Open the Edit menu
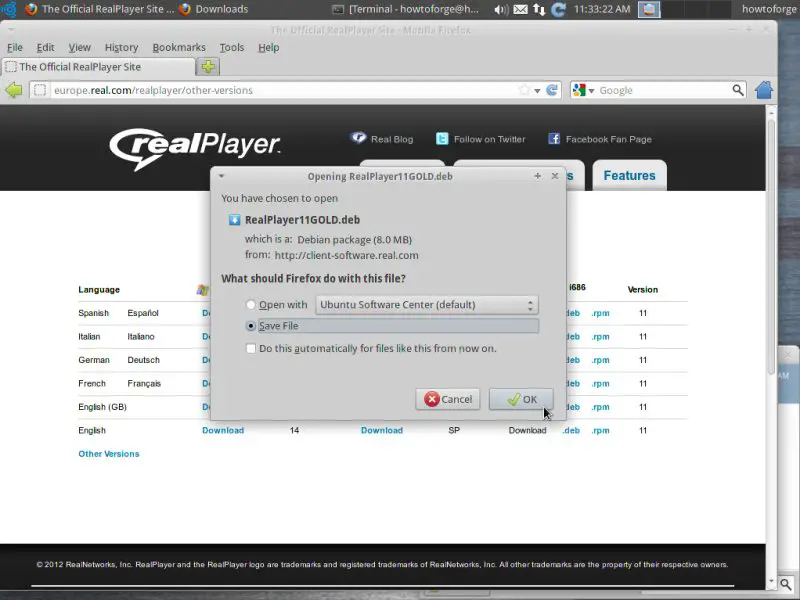 coord(45,47)
